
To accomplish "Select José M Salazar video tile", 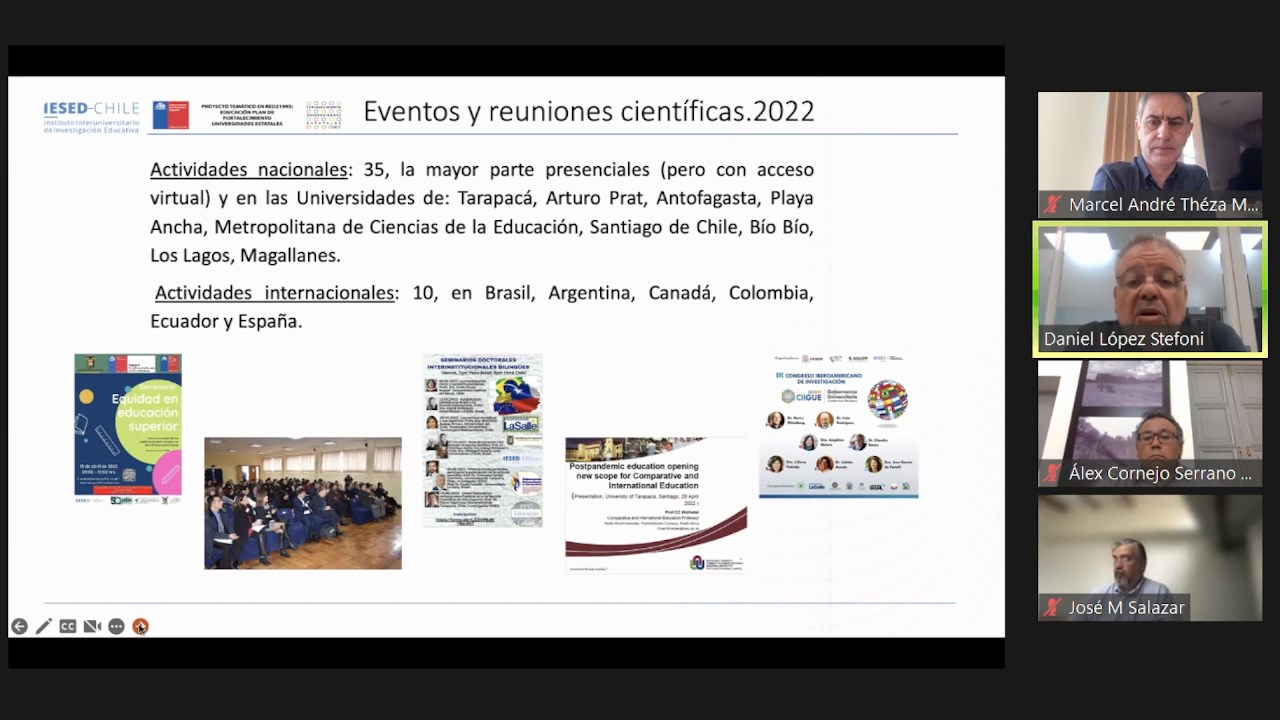I will (1150, 558).
